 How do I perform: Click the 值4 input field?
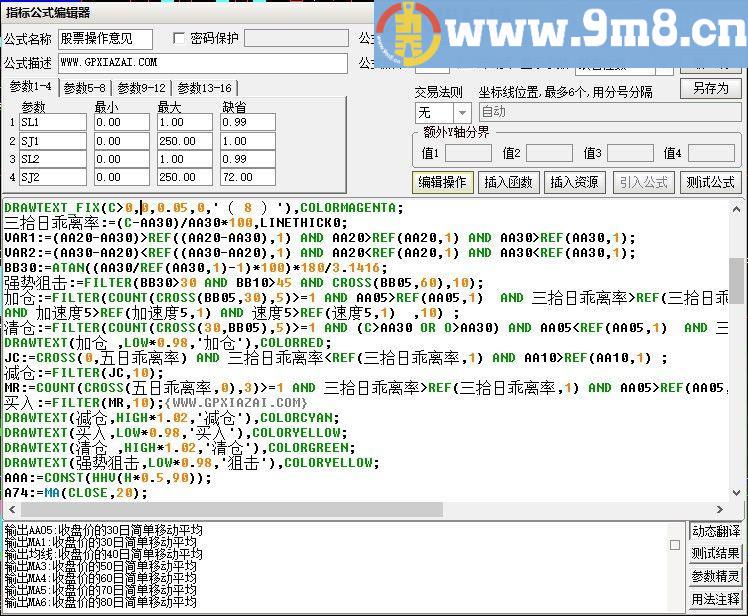[x=711, y=153]
